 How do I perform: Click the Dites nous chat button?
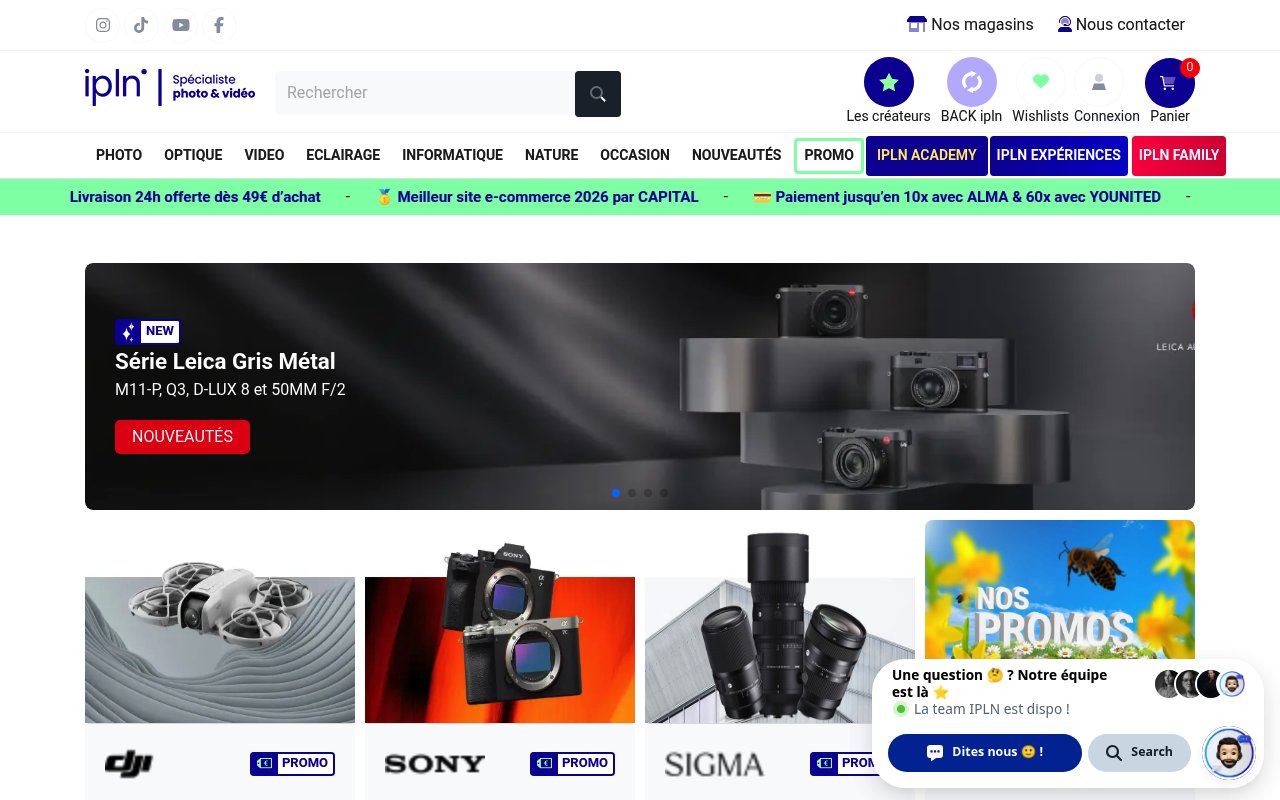[985, 752]
